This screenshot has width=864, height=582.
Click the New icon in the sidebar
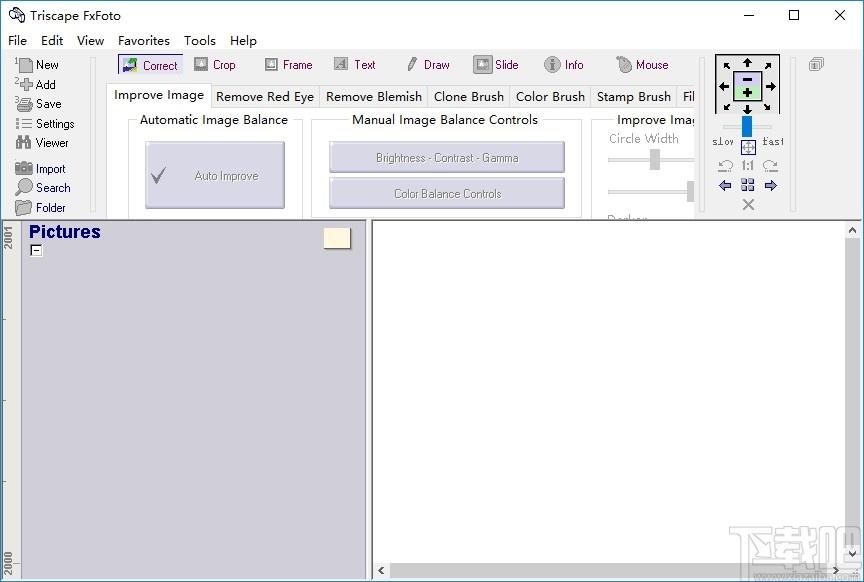tap(25, 65)
